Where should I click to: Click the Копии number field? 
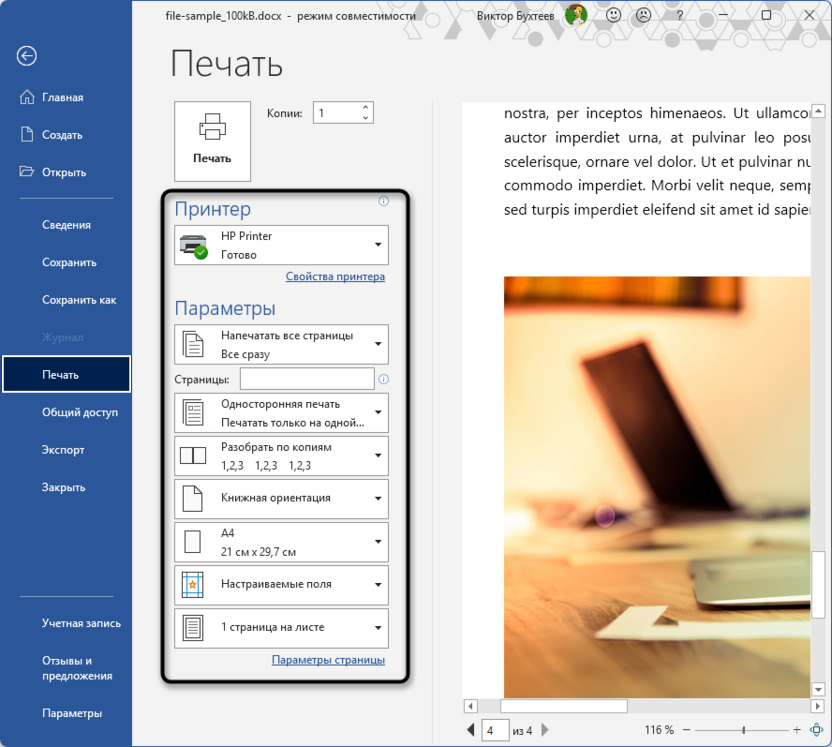click(337, 113)
